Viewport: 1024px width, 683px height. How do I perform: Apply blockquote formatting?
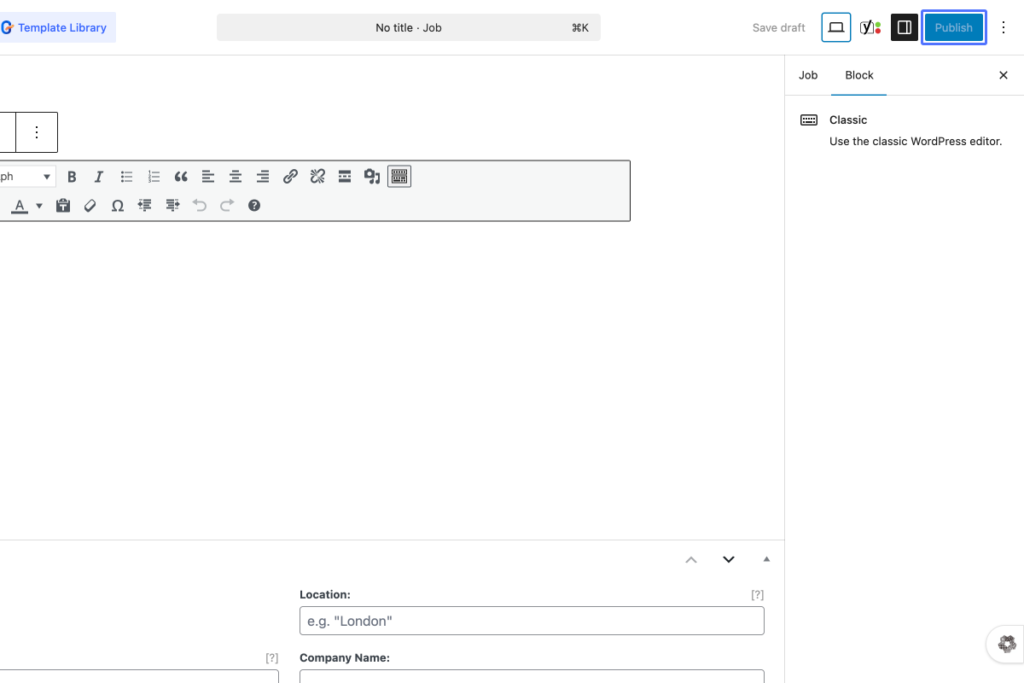181,176
